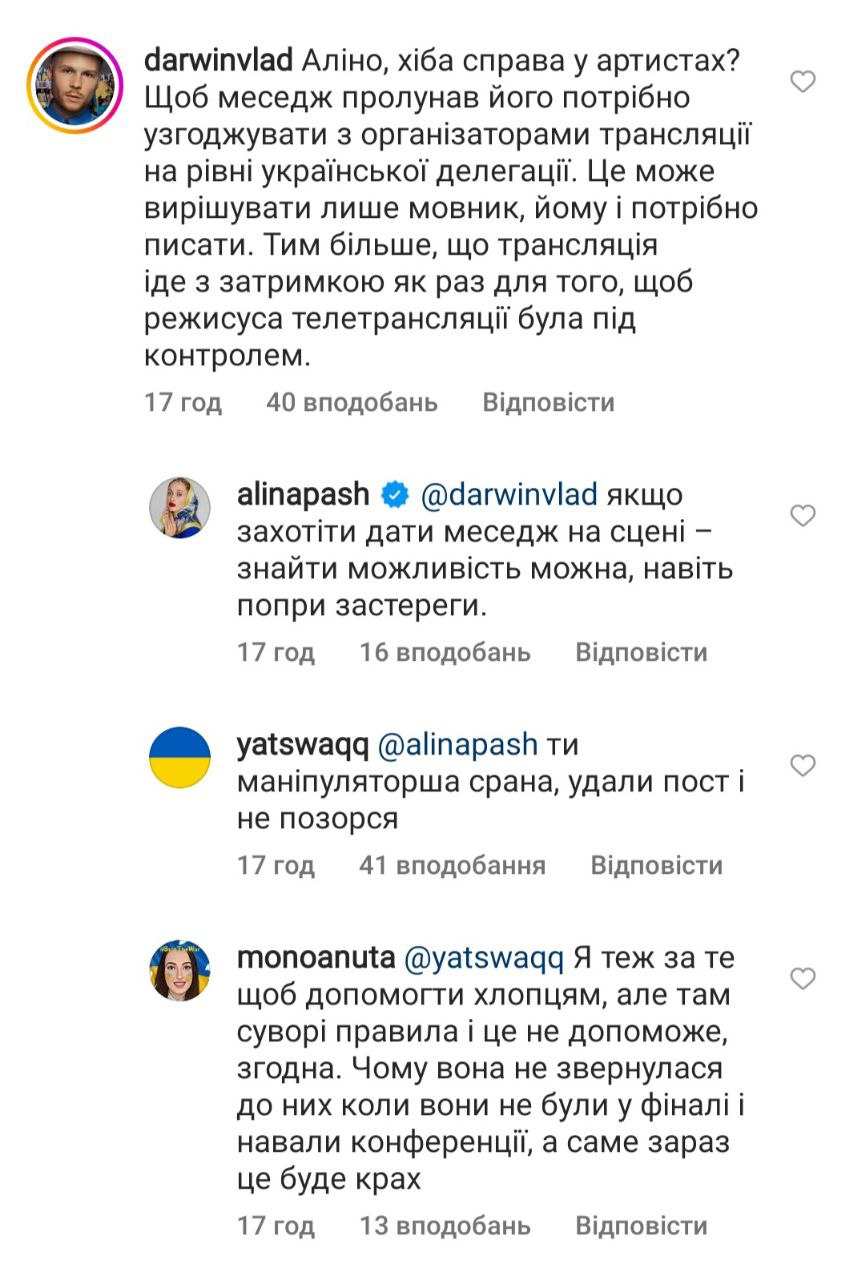Tap the heart on yatswaqq's comment
The width and height of the screenshot is (865, 1280).
click(804, 766)
